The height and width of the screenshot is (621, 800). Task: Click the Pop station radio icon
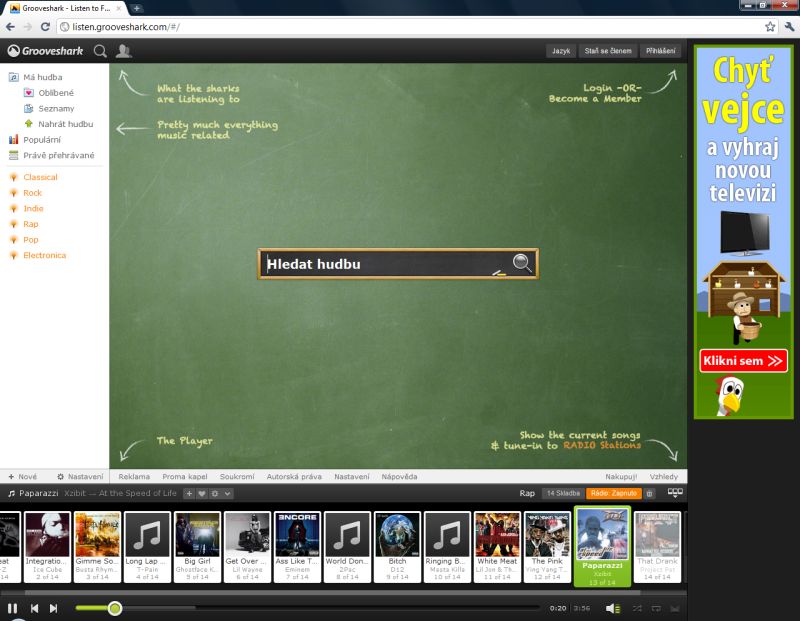tap(14, 239)
